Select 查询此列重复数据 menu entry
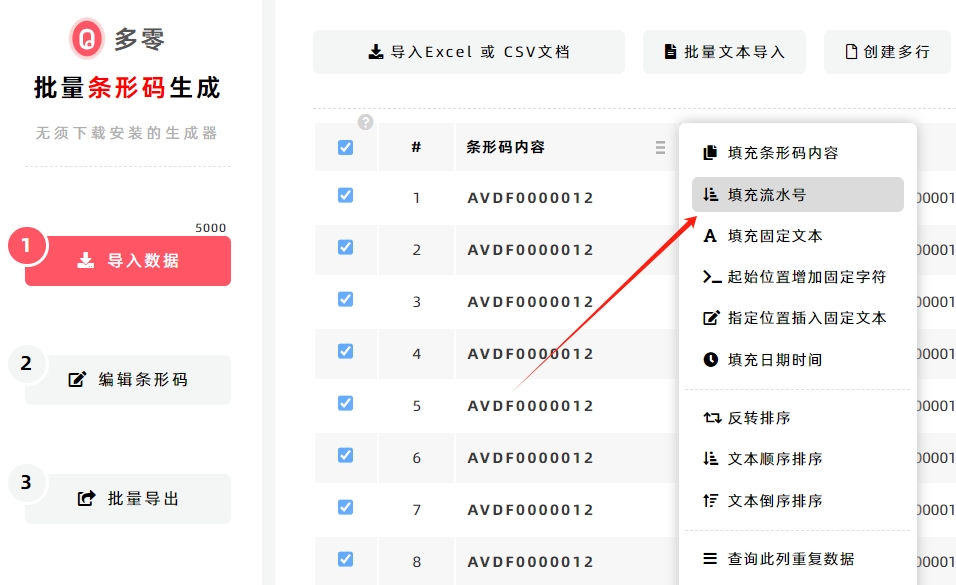This screenshot has height=585, width=956. pyautogui.click(x=797, y=558)
